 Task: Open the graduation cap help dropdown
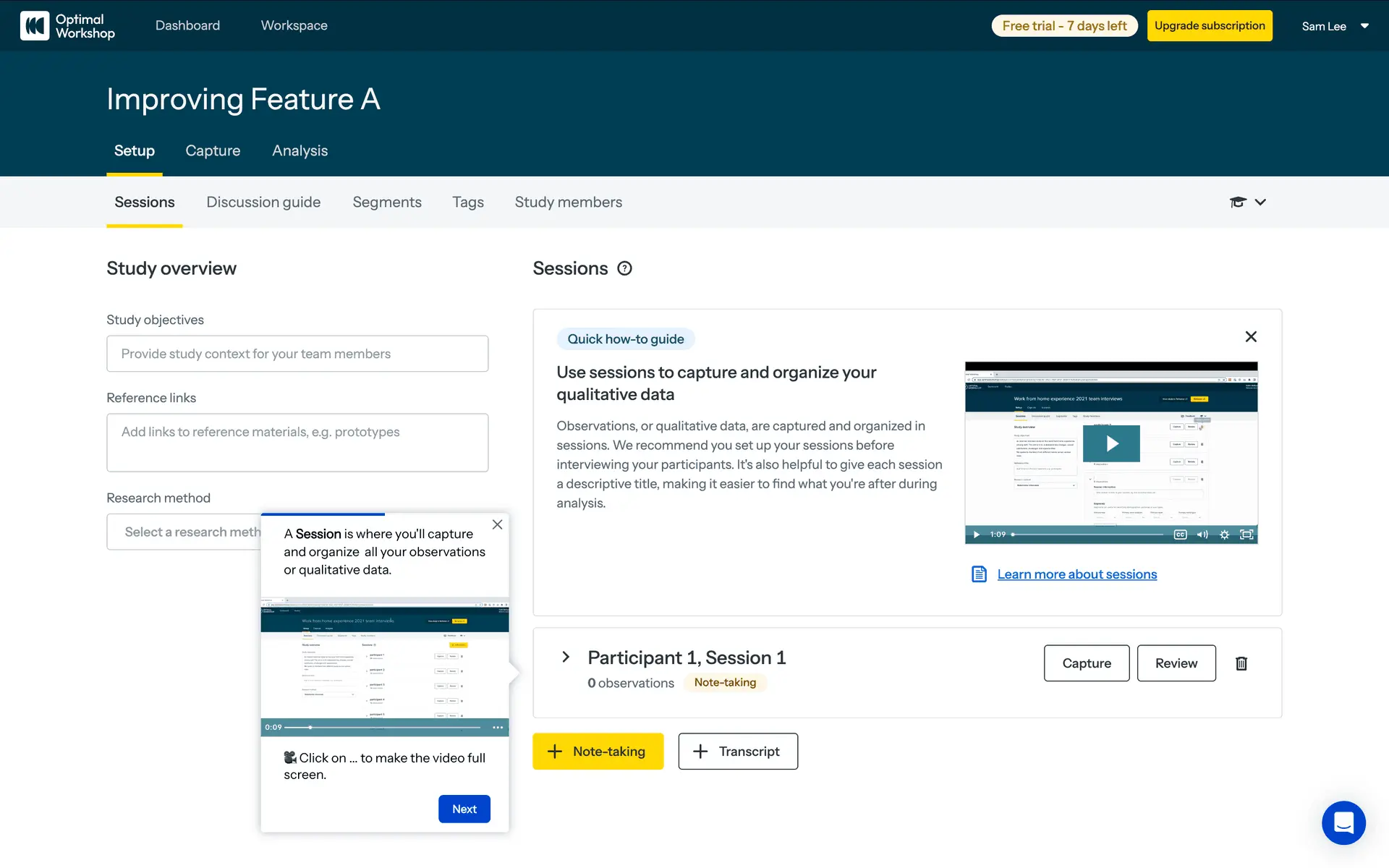(x=1247, y=202)
